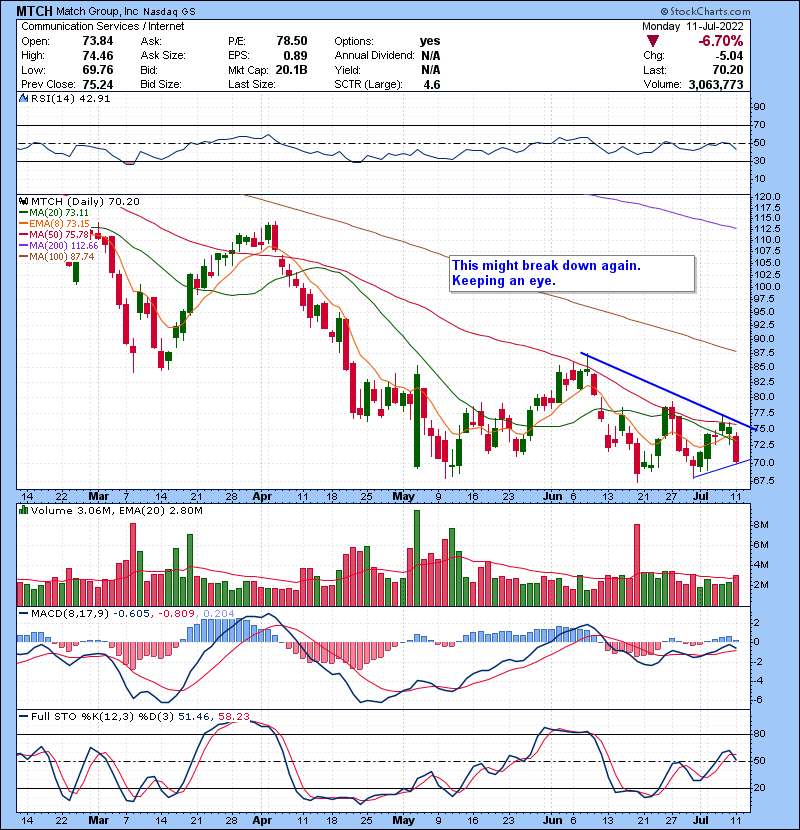Click the stochastic %D value 58.23
Viewport: 800px width, 830px height.
233,716
